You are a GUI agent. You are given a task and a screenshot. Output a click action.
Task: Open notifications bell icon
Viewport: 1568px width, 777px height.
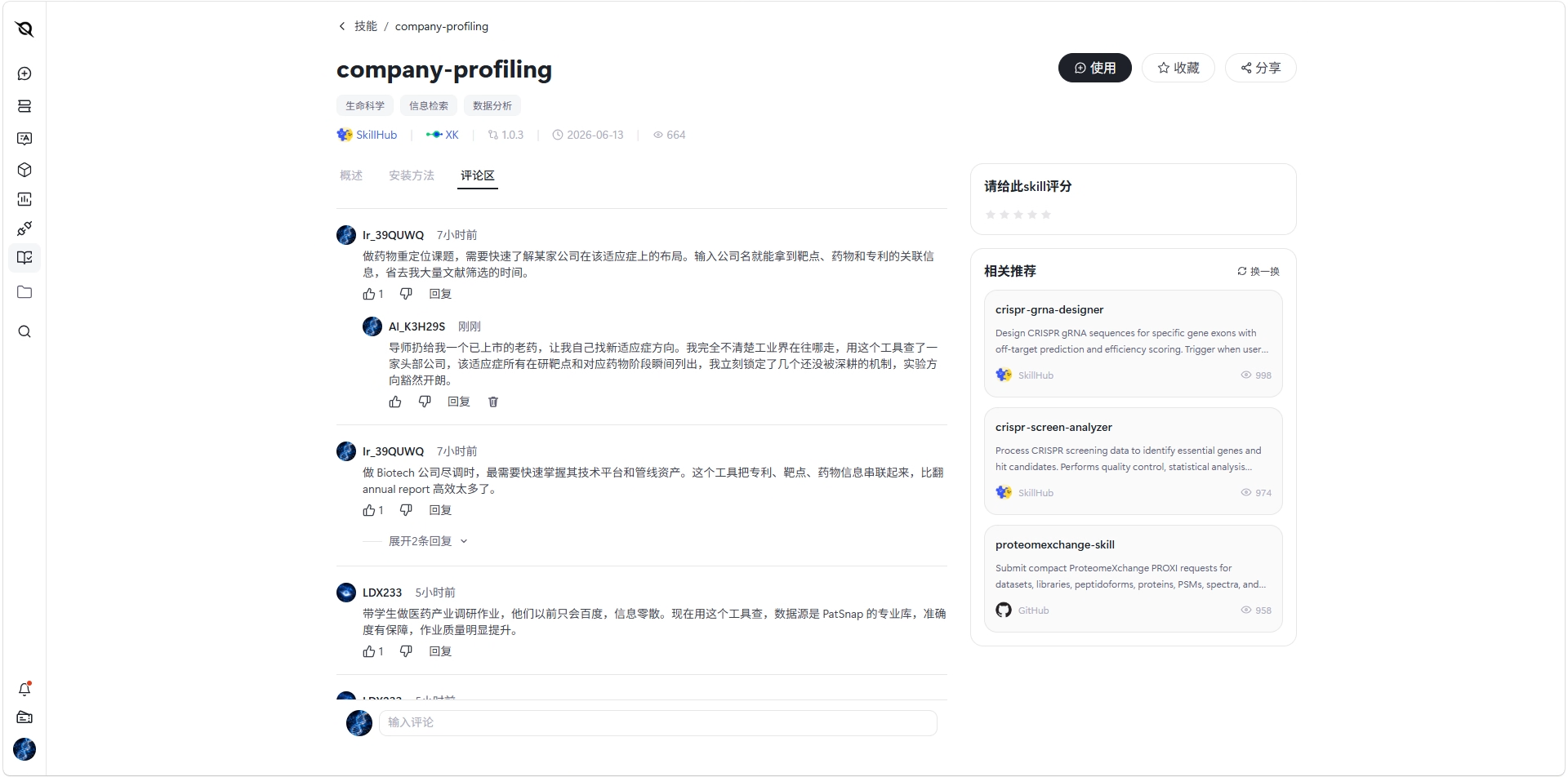pos(24,689)
